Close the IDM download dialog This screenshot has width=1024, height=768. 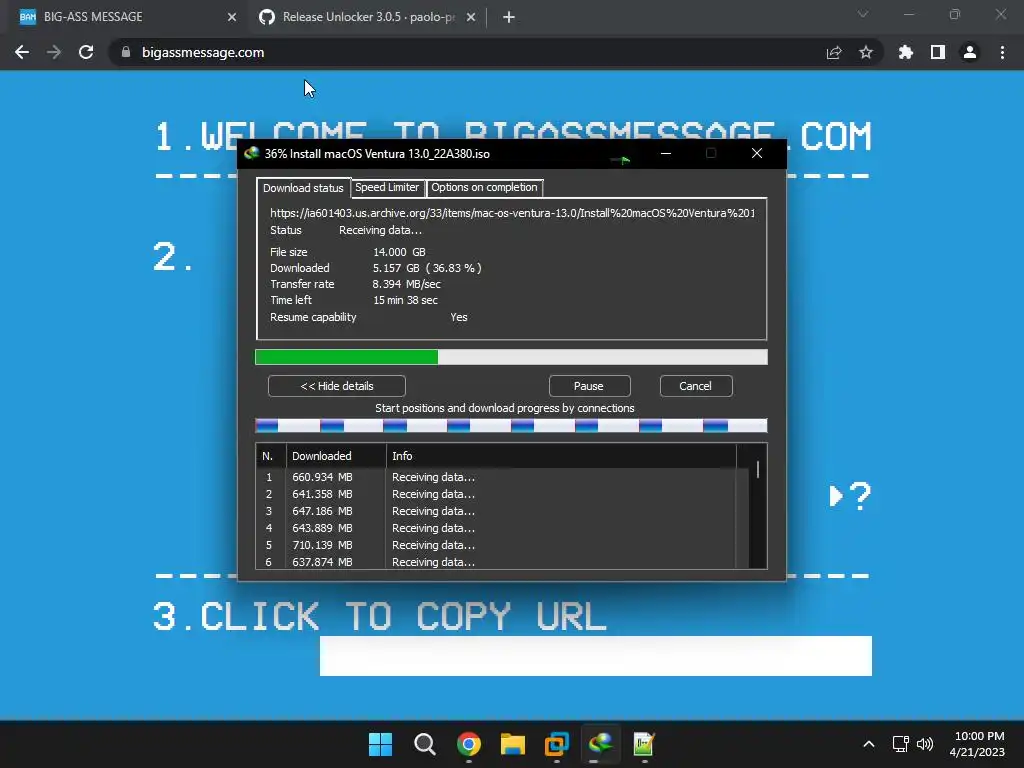[757, 153]
